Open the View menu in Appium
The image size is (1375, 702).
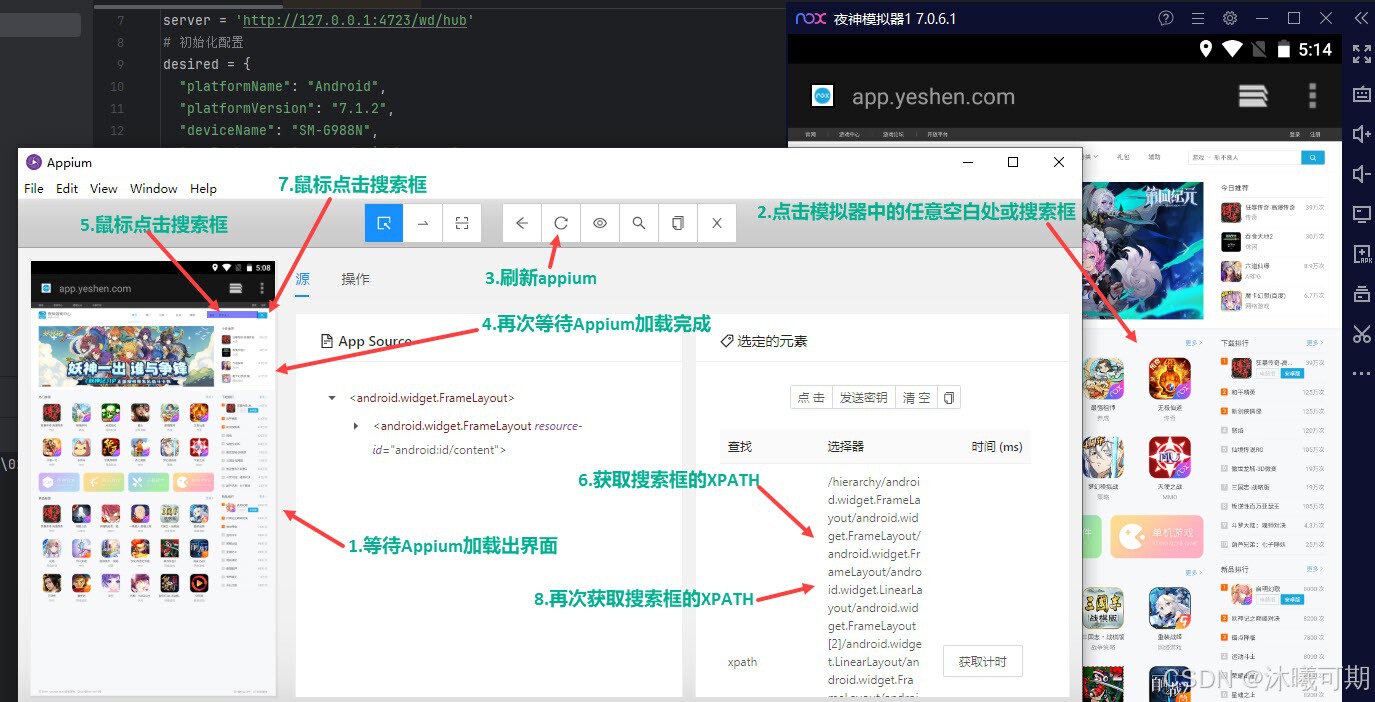click(x=104, y=188)
